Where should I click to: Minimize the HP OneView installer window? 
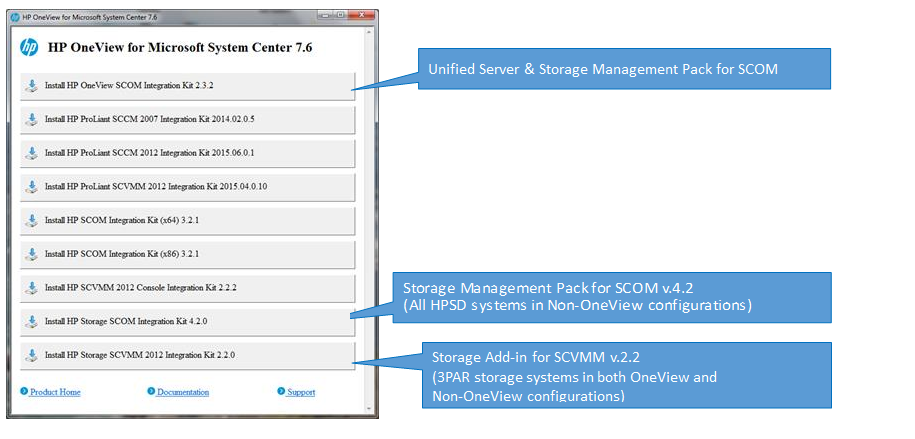(x=323, y=15)
